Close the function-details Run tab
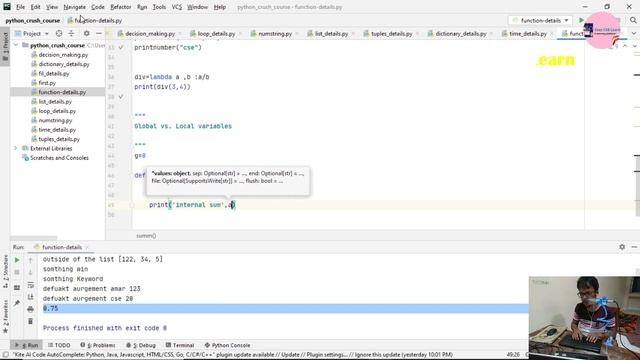Viewport: 640px width, 360px height. pyautogui.click(x=87, y=247)
